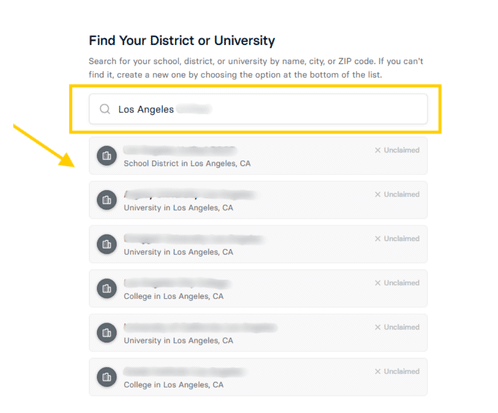
Task: Click building icon of first College result
Action: tap(107, 289)
